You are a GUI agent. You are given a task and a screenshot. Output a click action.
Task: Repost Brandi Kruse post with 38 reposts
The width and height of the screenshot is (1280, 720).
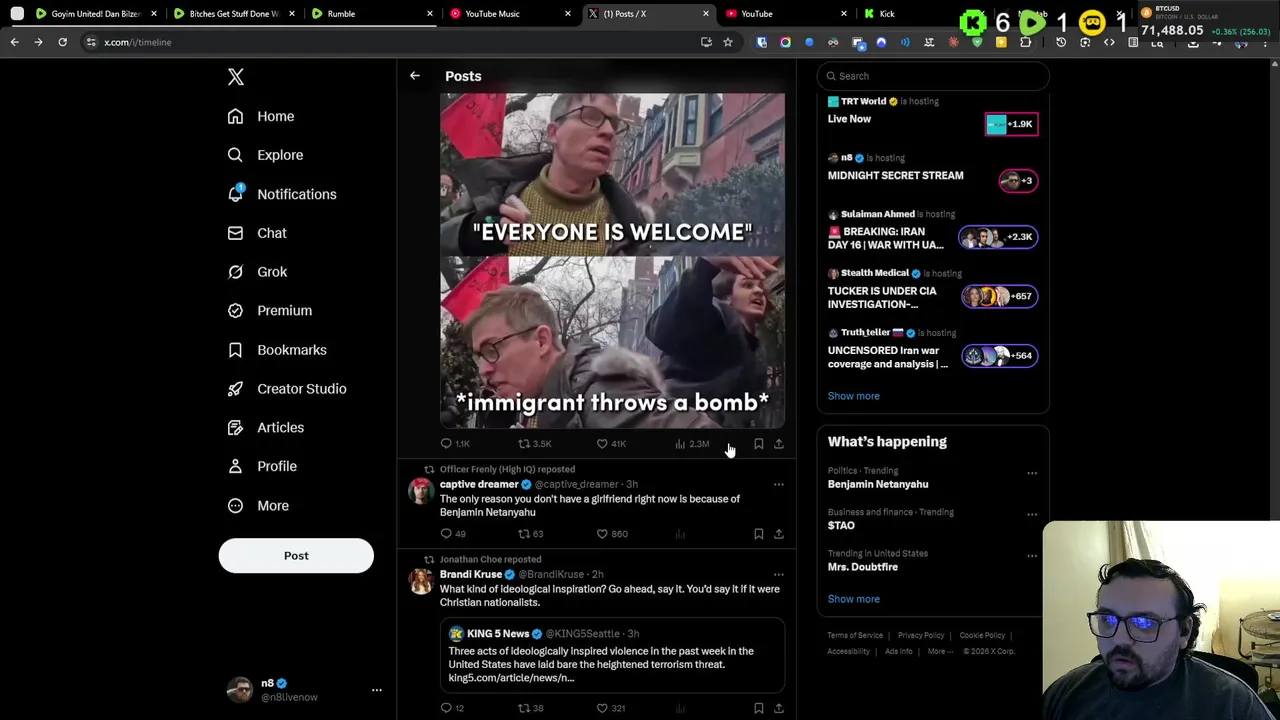[x=530, y=708]
